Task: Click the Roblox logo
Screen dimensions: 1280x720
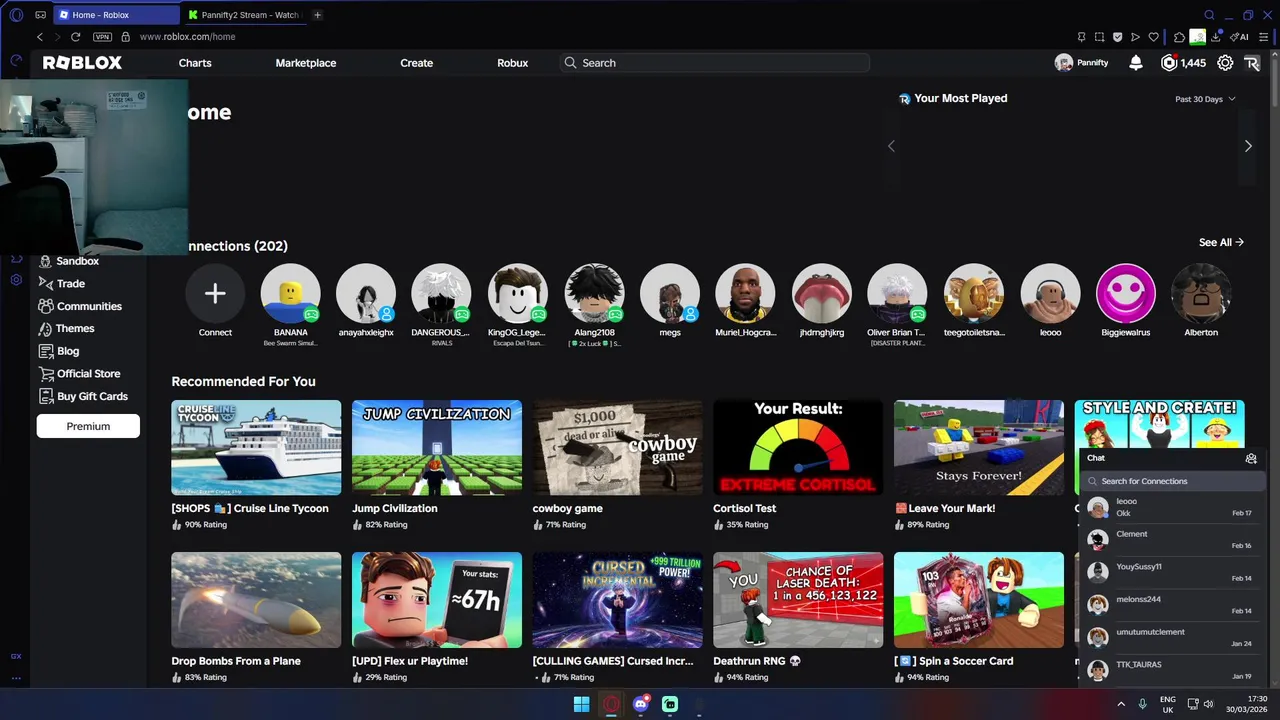Action: (82, 63)
